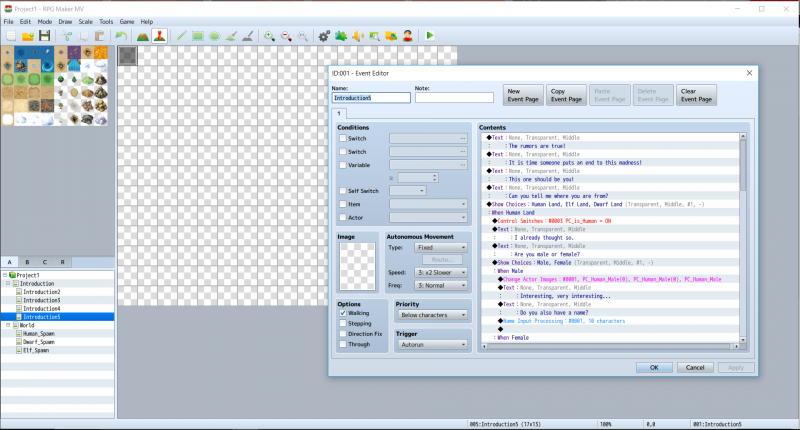Select the Shadow Pen tool

pos(248,36)
